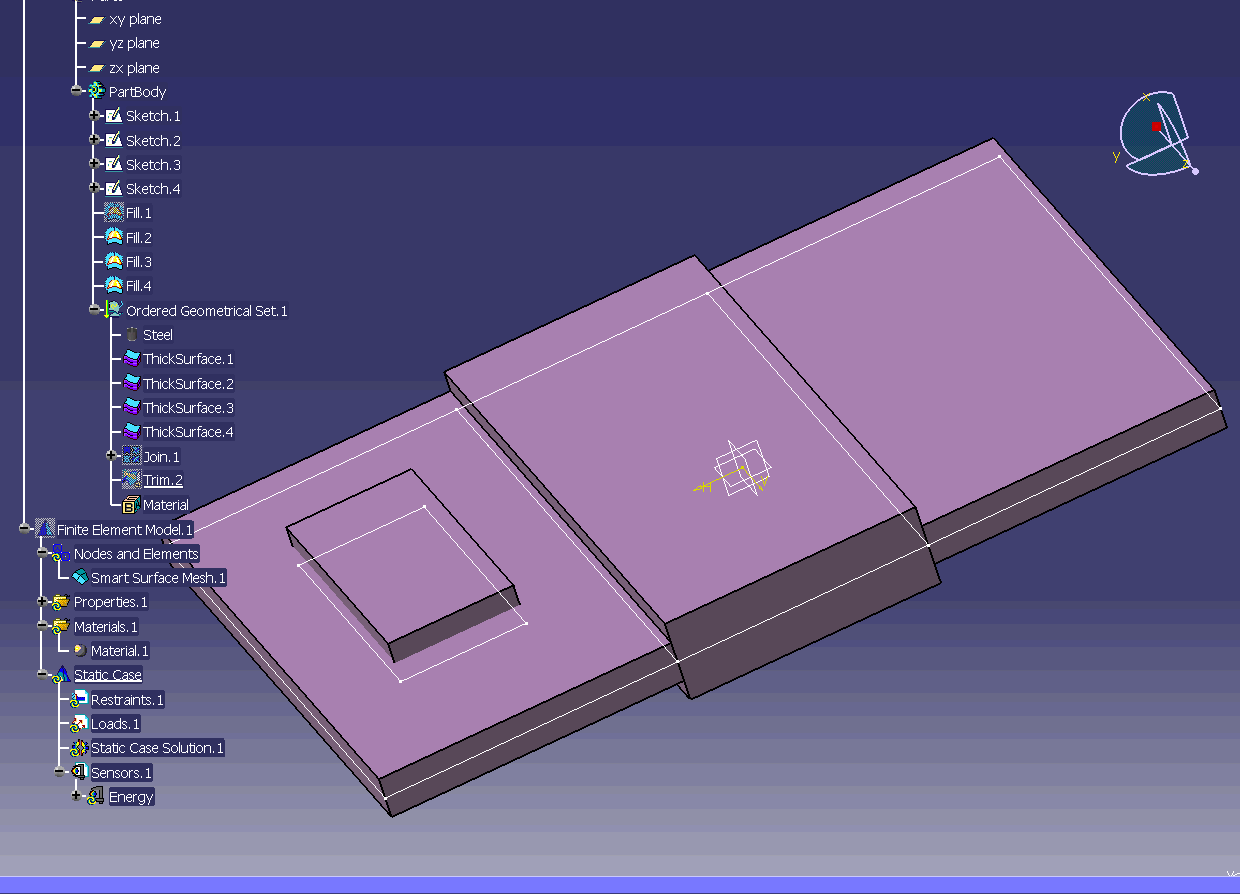This screenshot has height=894, width=1240.
Task: Click the Smart Surface Mesh.1 icon
Action: [80, 577]
